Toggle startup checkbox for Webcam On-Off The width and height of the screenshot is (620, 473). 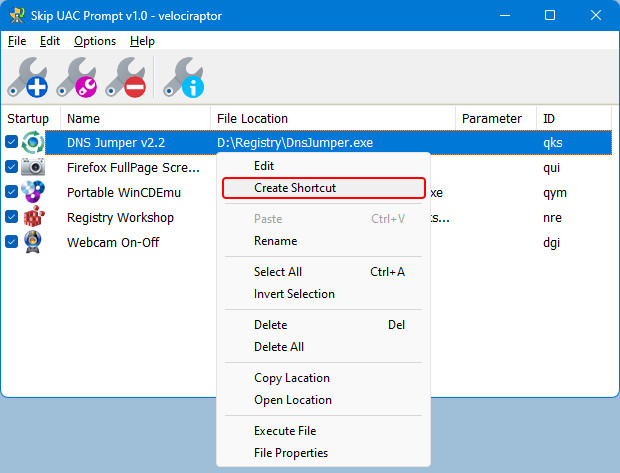[11, 241]
